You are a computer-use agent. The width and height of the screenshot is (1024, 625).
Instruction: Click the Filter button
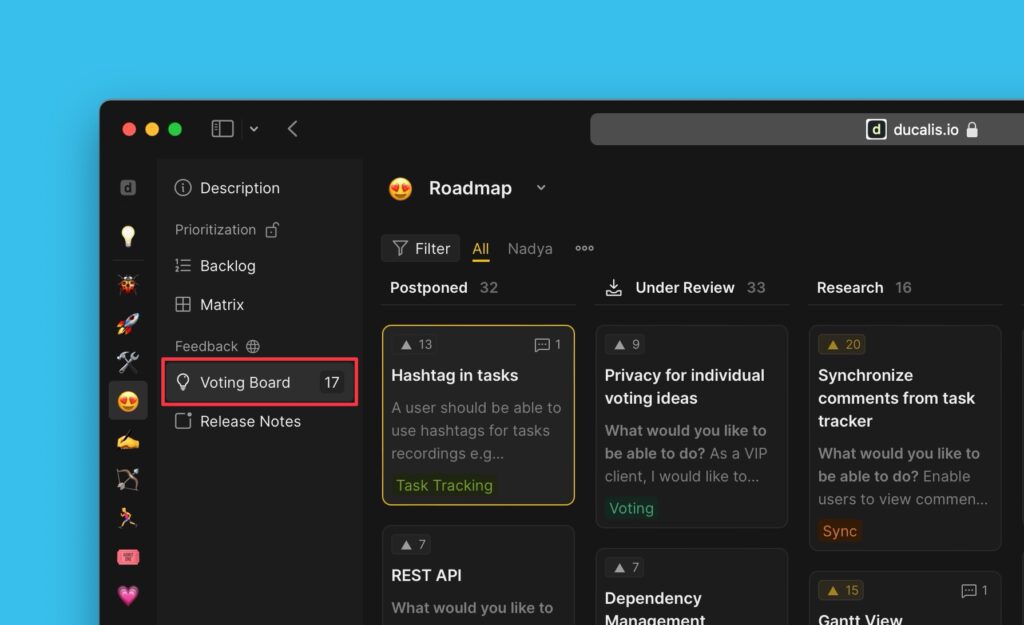coord(421,249)
